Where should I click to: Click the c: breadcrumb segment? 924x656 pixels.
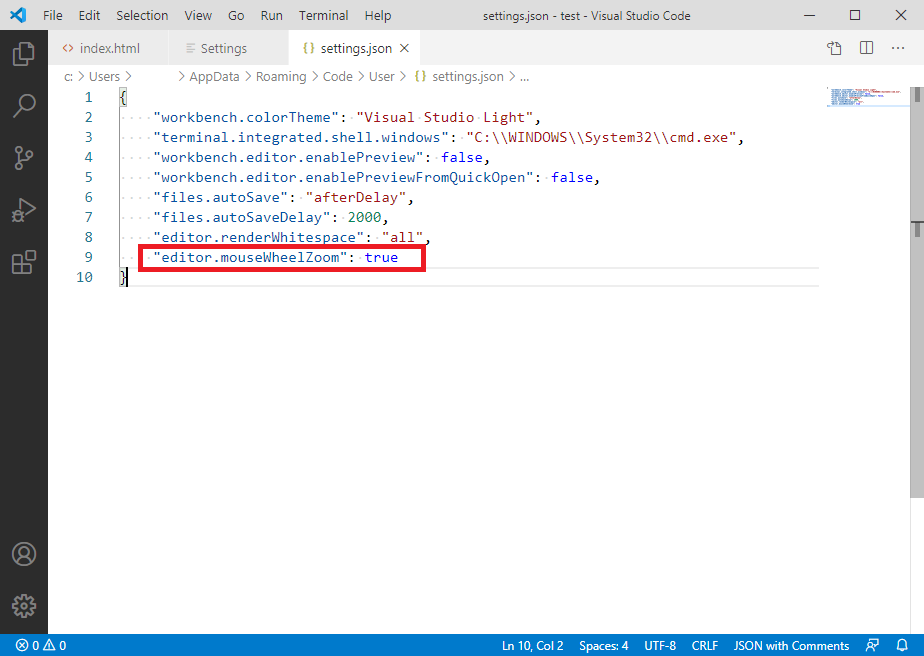(68, 77)
